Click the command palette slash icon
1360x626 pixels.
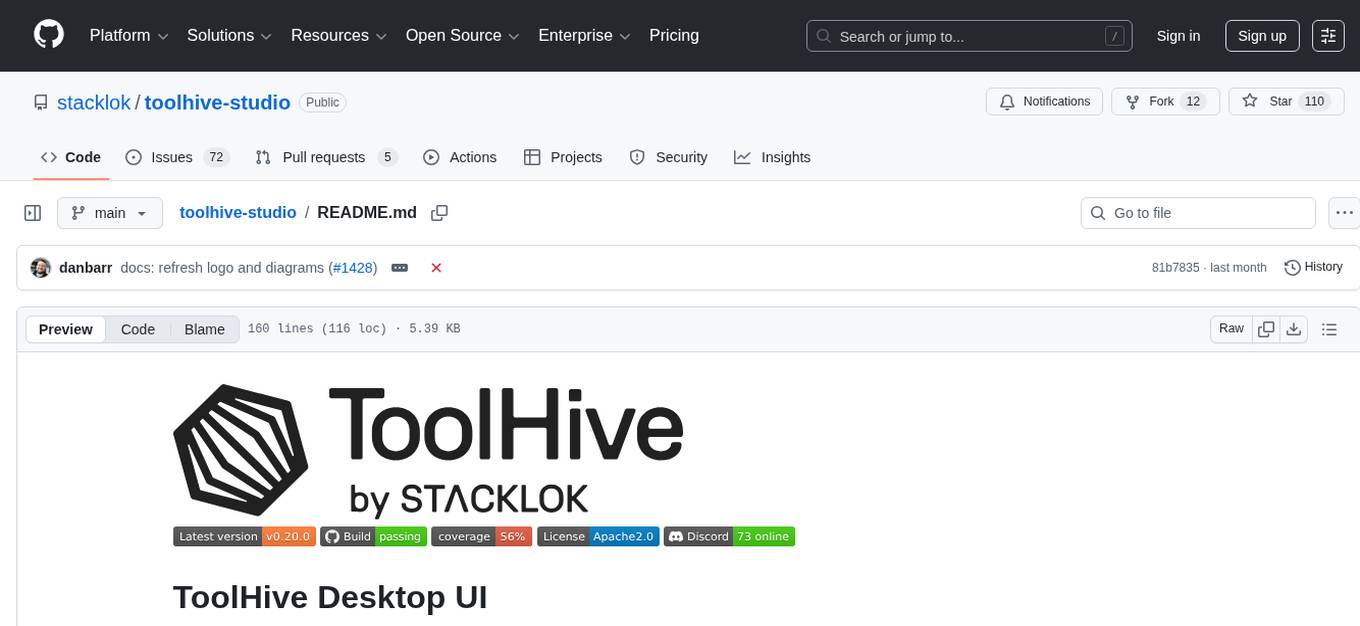coord(1114,35)
